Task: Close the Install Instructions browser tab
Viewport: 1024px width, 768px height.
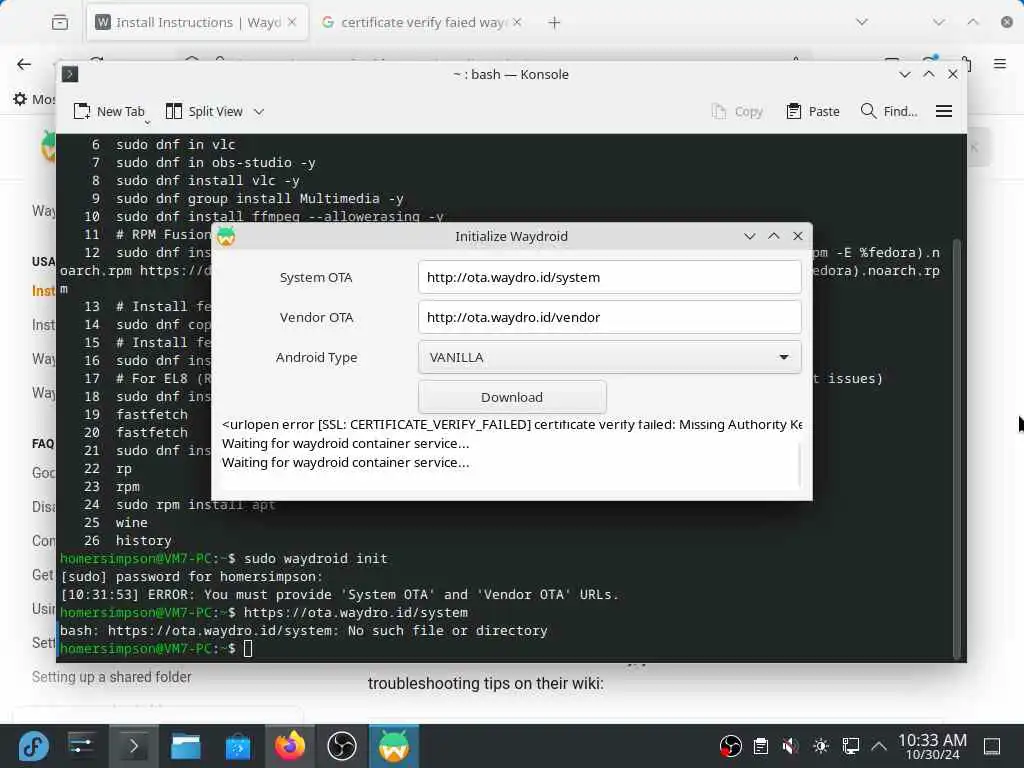Action: tap(292, 22)
